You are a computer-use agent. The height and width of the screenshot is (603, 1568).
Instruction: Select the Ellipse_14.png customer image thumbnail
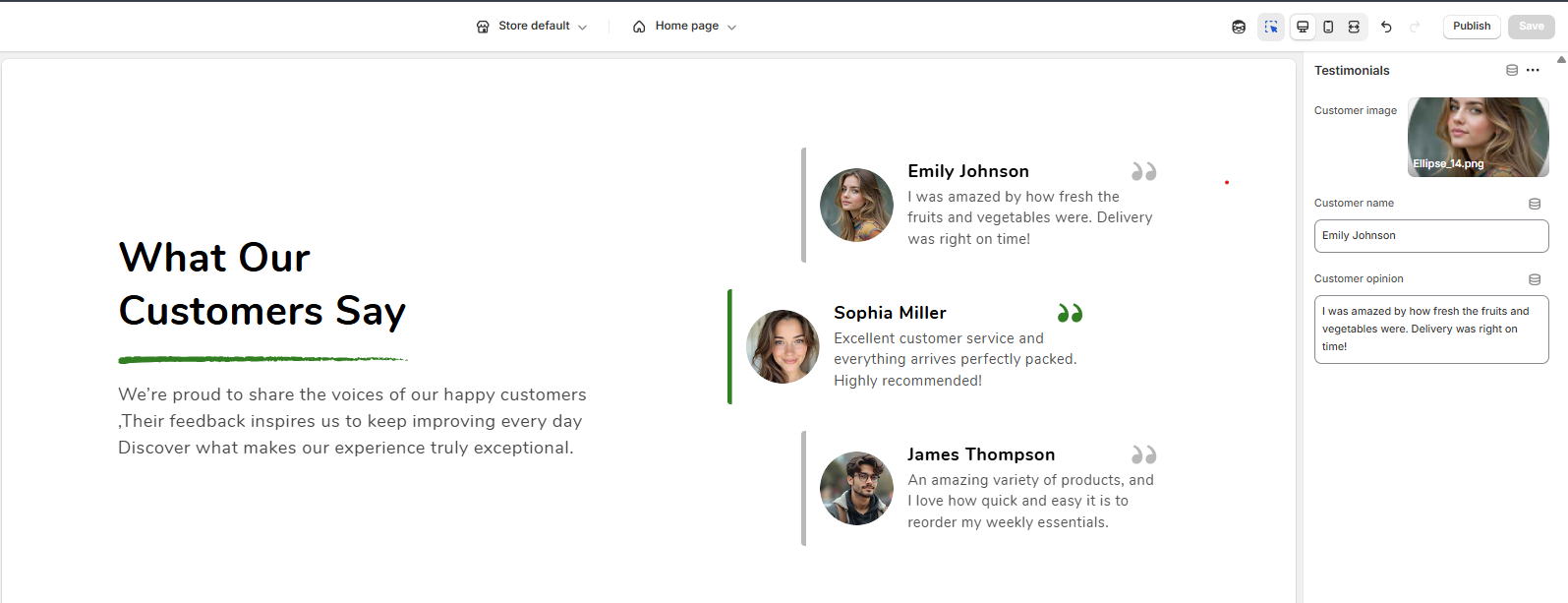[1478, 137]
